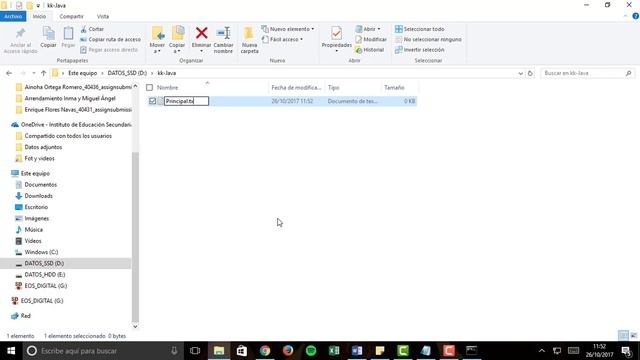The width and height of the screenshot is (640, 360).
Task: Switch to large icons view
Action: (x=633, y=336)
